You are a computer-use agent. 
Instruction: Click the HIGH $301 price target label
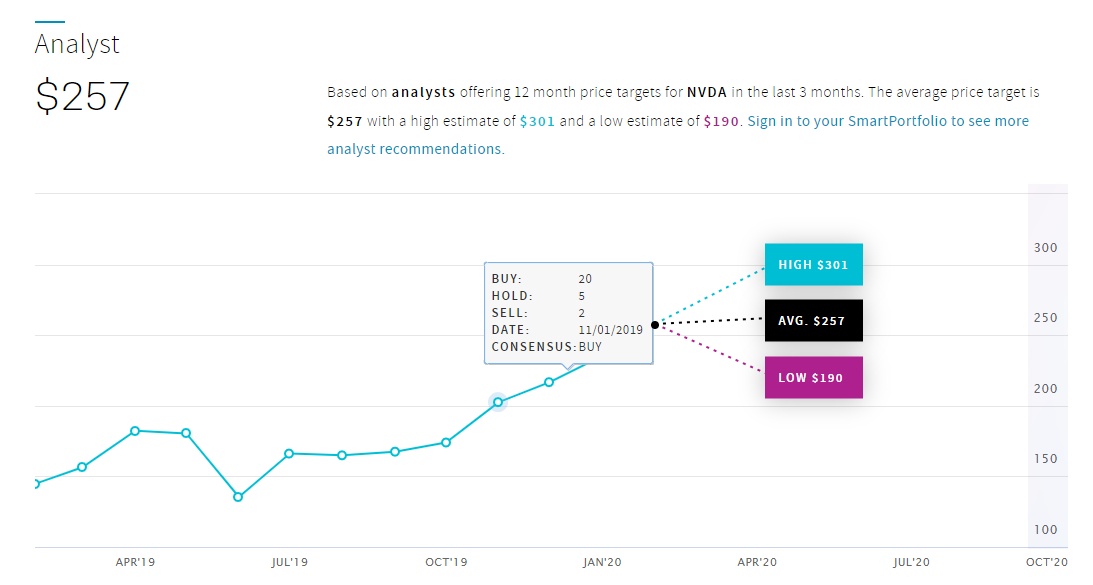coord(813,265)
